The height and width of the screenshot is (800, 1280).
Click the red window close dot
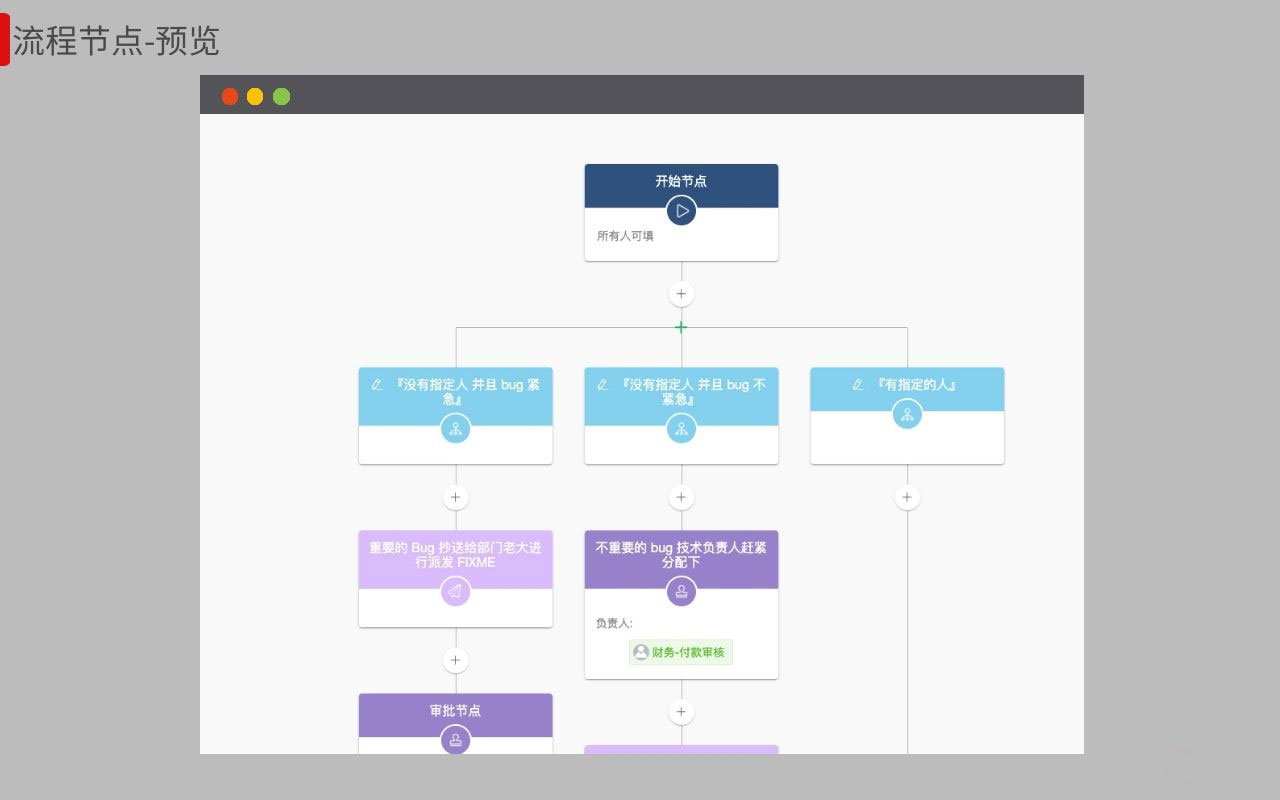click(x=230, y=96)
